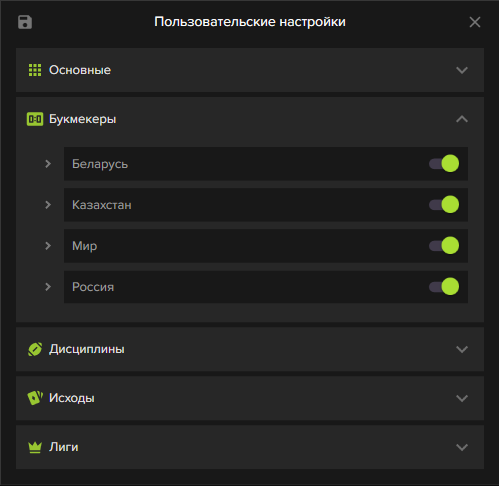
Task: Collapse the Букмекеры section chevron
Action: (462, 119)
